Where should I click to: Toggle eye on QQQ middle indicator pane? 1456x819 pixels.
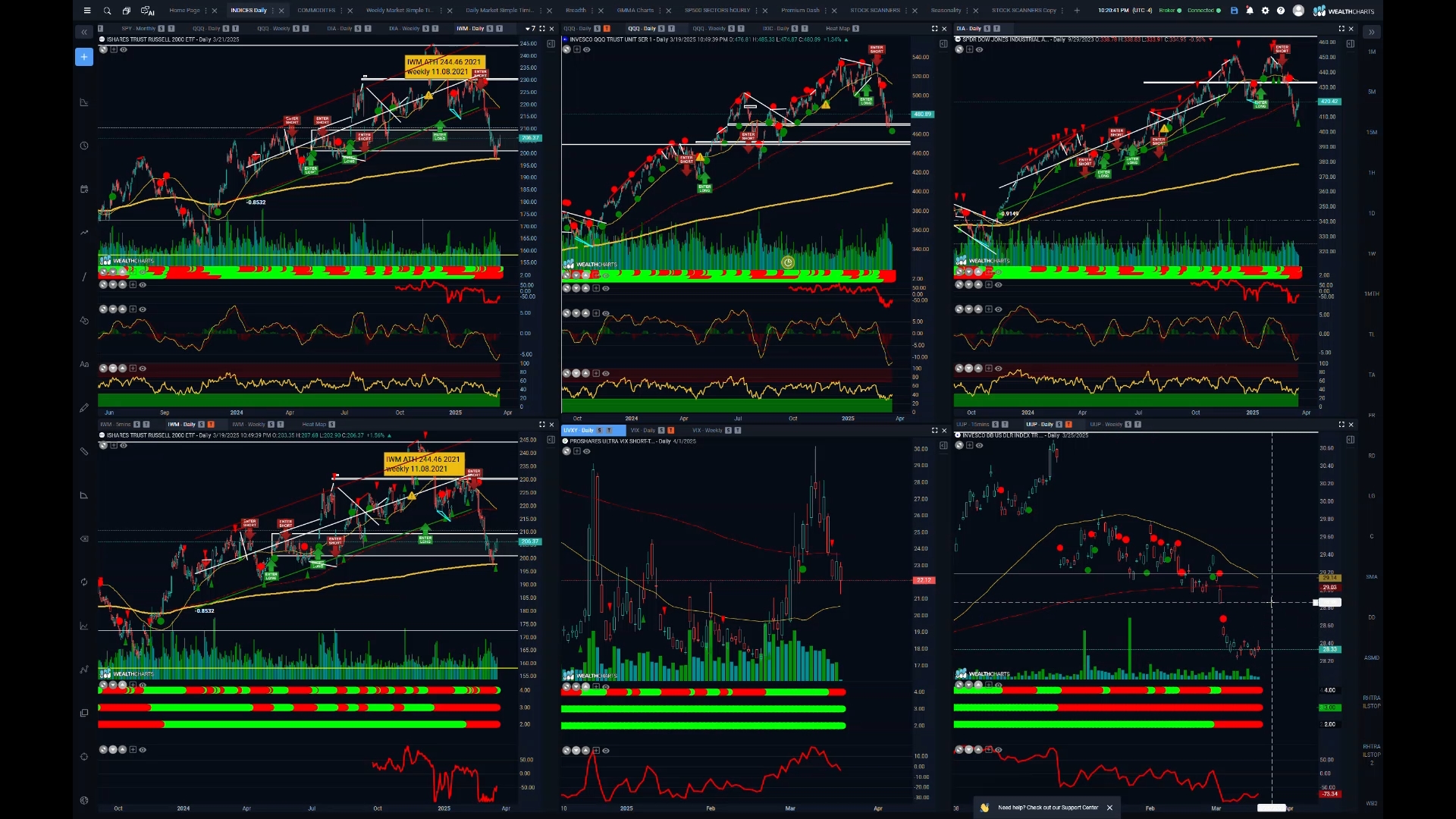click(x=605, y=312)
